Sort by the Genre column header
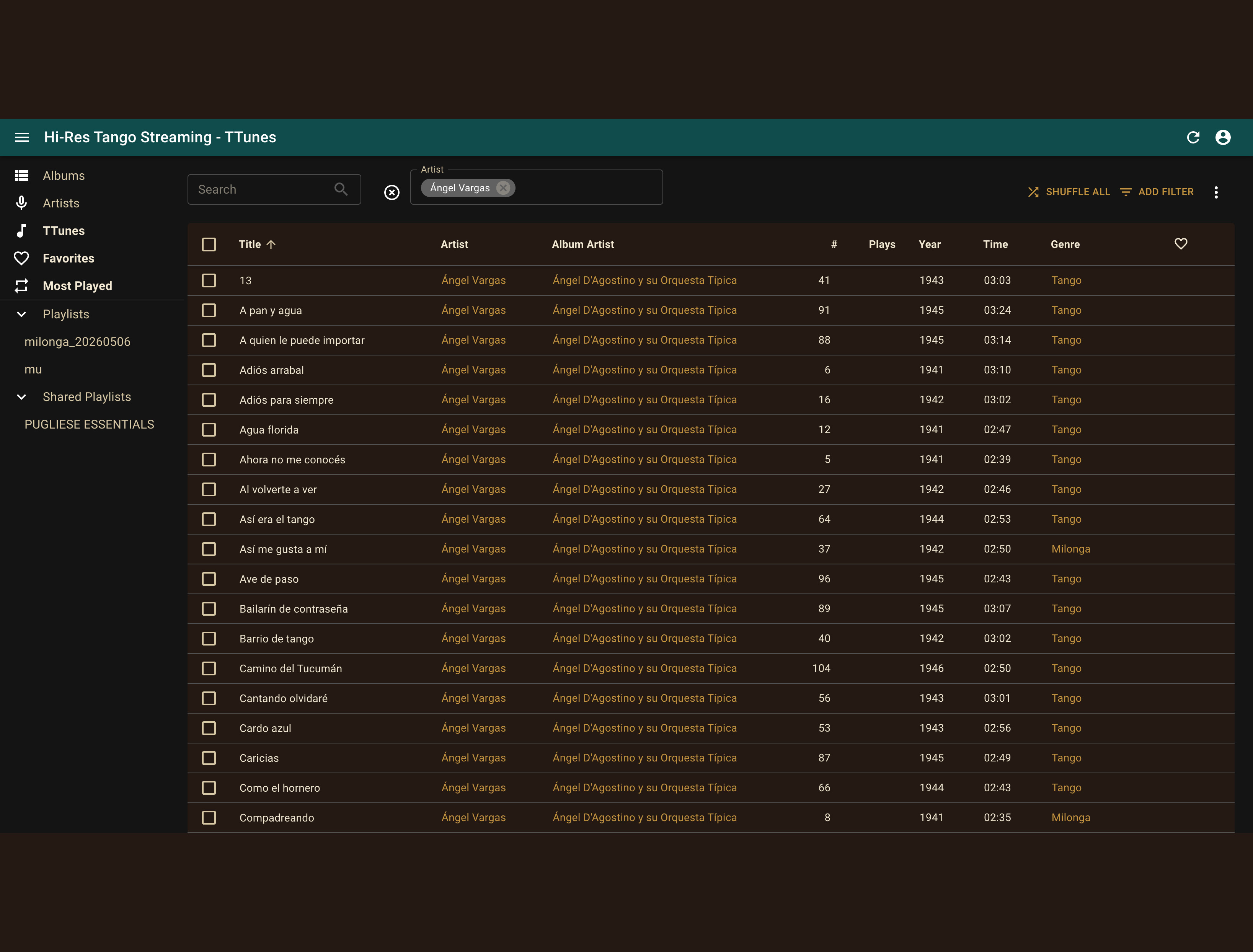1253x952 pixels. 1065,244
